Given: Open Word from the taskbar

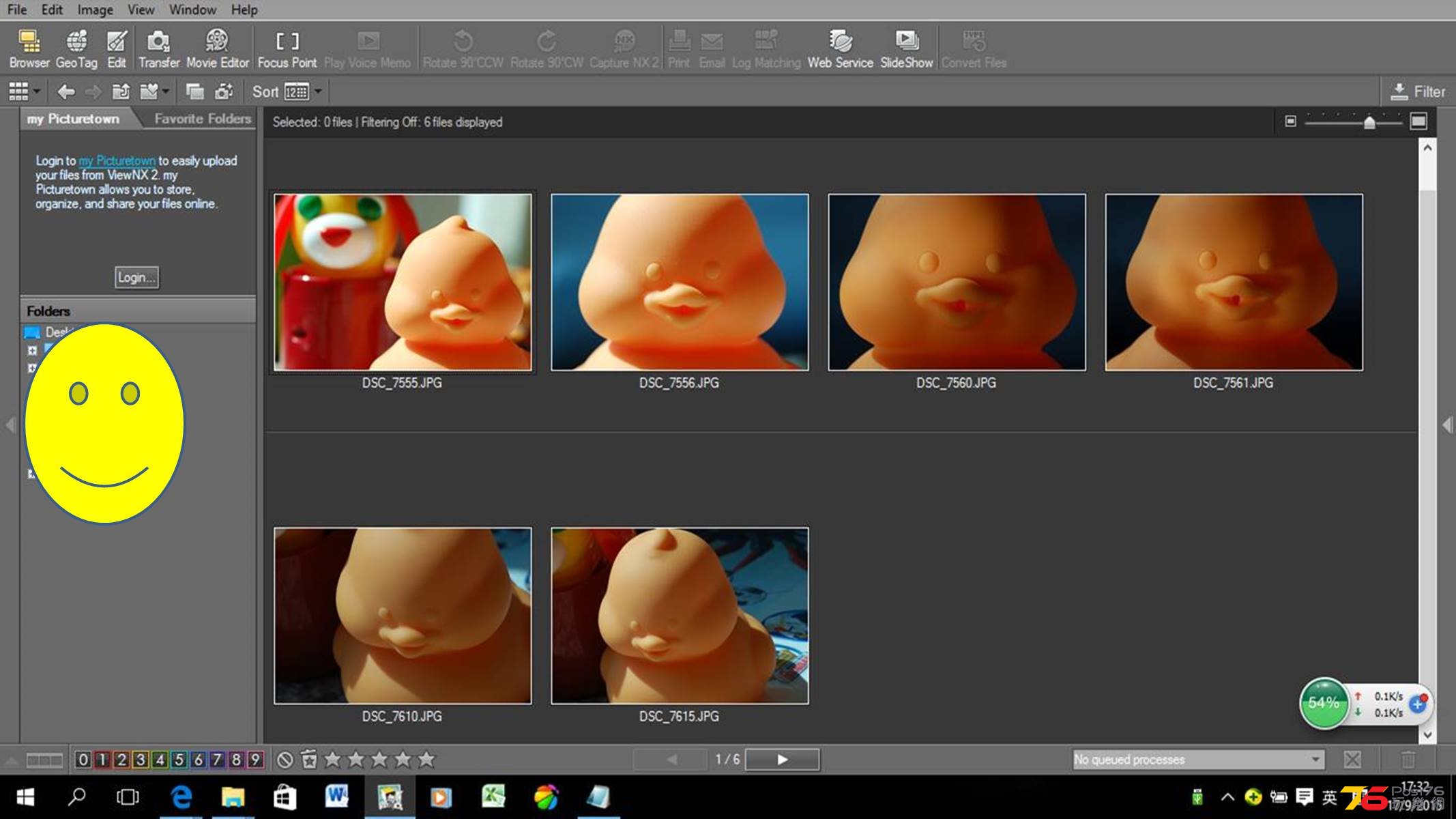Looking at the screenshot, I should [337, 796].
